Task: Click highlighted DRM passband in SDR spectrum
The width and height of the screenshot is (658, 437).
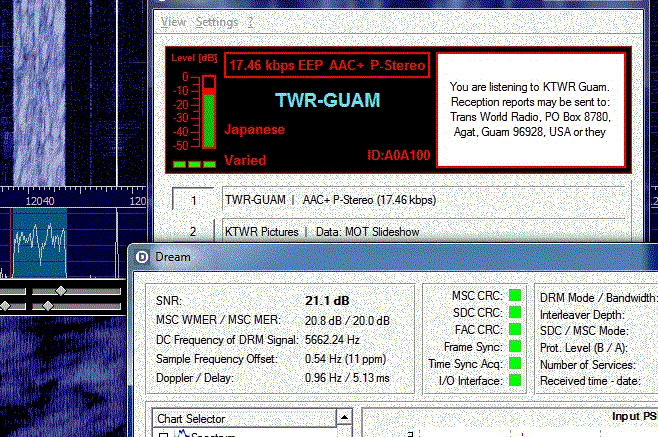Action: click(x=39, y=243)
